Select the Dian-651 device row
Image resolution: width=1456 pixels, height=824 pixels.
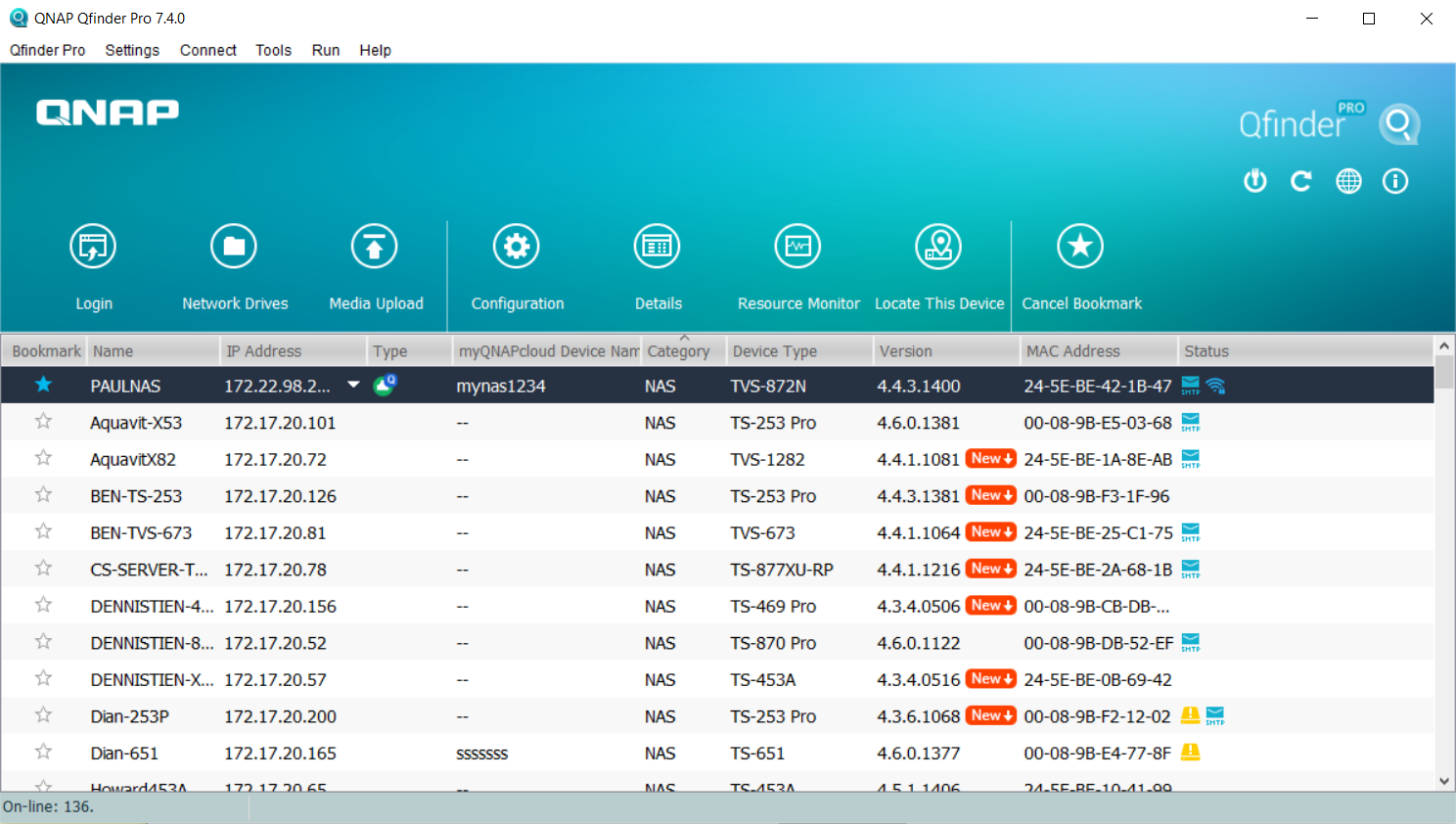[x=717, y=753]
